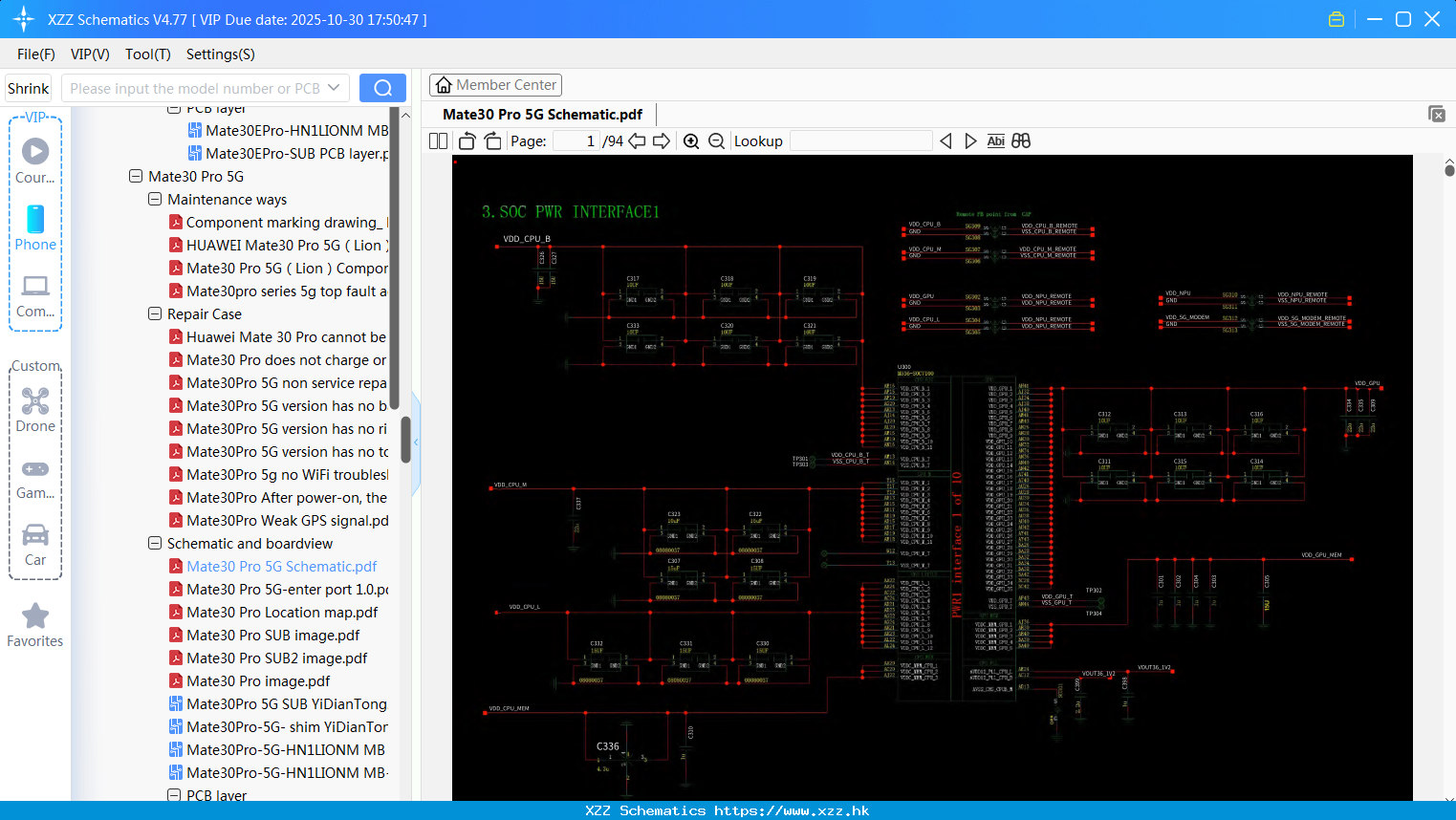Open Mate30Pro 5G SUB YiDianTong file
The height and width of the screenshot is (820, 1456).
pyautogui.click(x=278, y=703)
